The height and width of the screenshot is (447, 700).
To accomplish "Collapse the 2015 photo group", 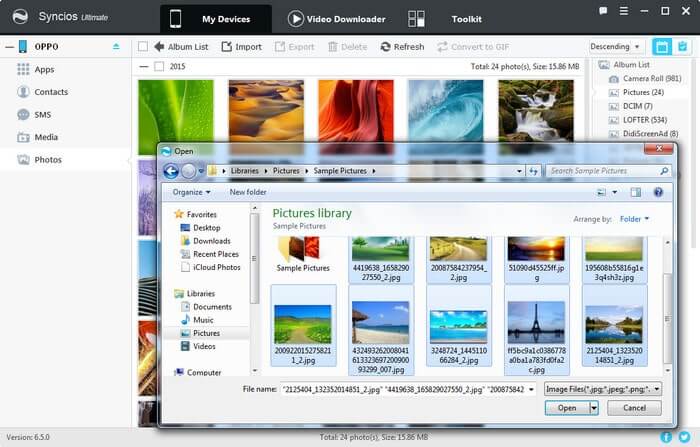I will coord(143,67).
